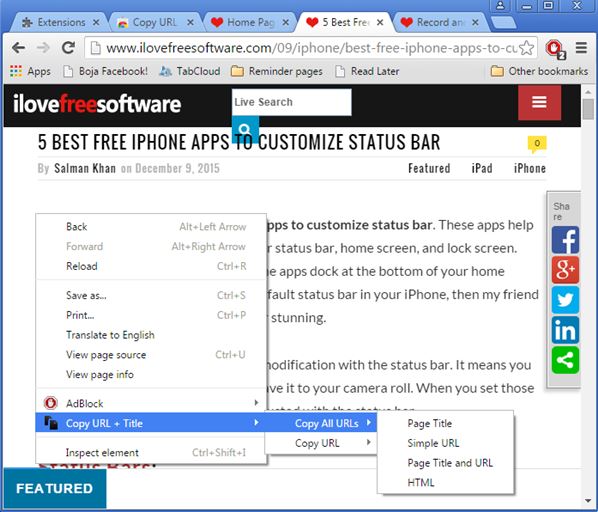Open the Reminder pages bookmark folder
598x512 pixels.
pyautogui.click(x=277, y=71)
